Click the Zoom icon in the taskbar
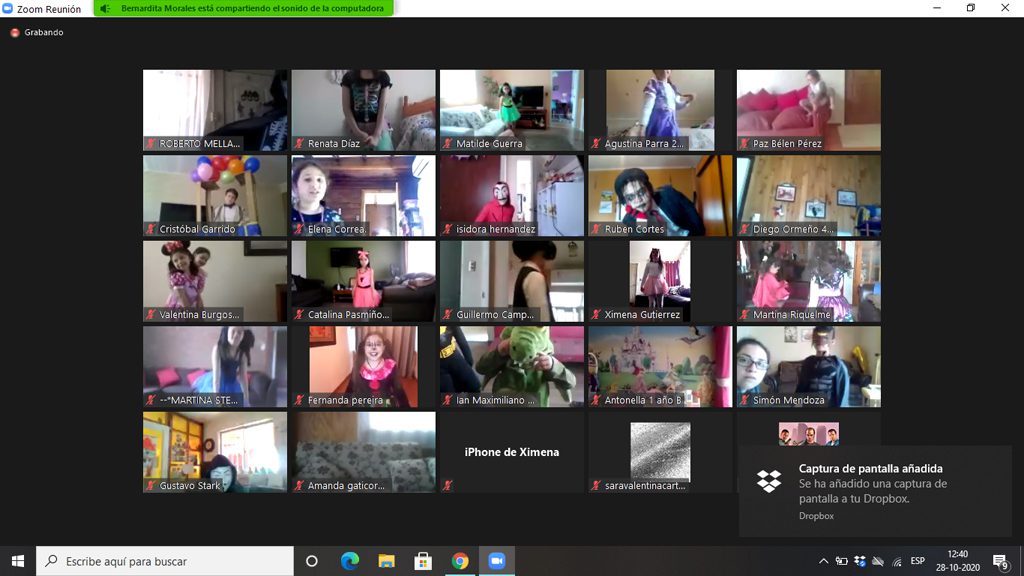This screenshot has width=1024, height=576. point(496,561)
